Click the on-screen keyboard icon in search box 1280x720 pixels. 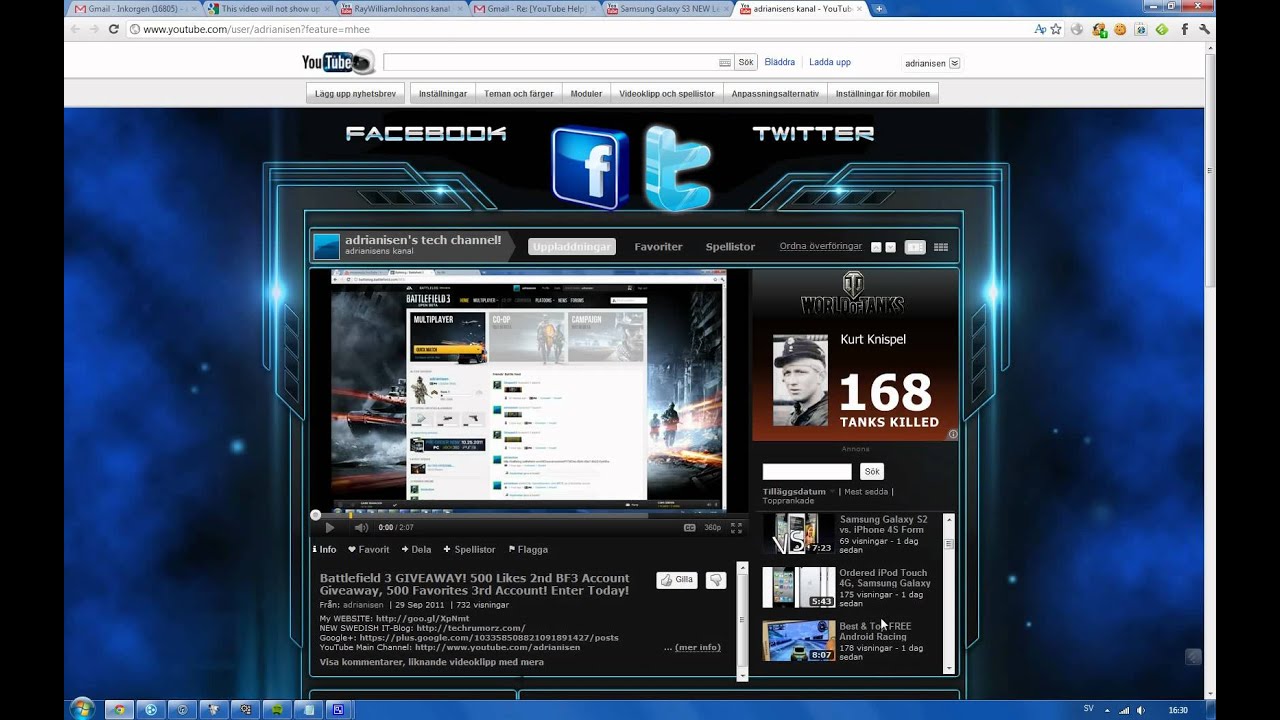pyautogui.click(x=725, y=63)
